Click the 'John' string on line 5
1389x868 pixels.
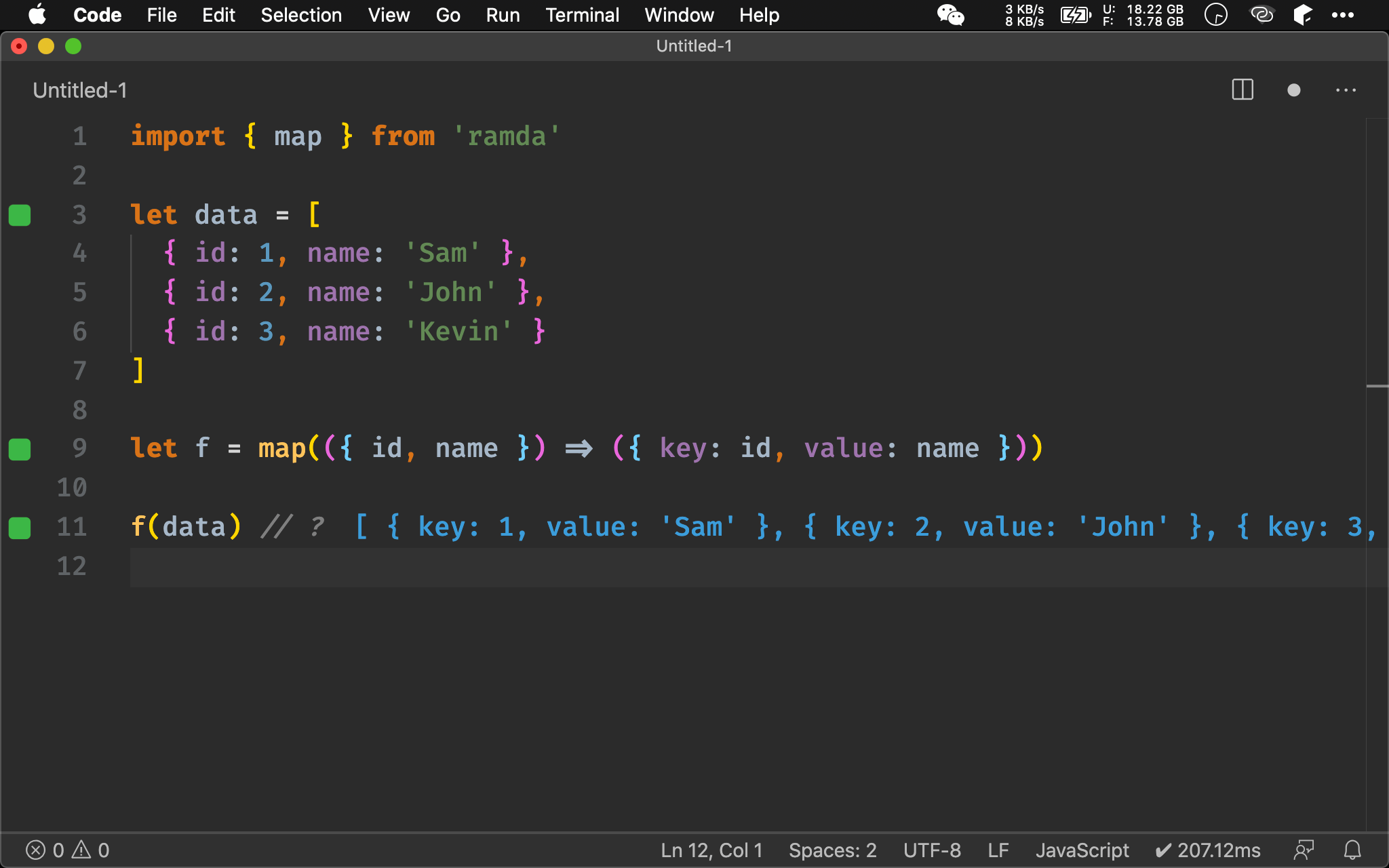450,292
